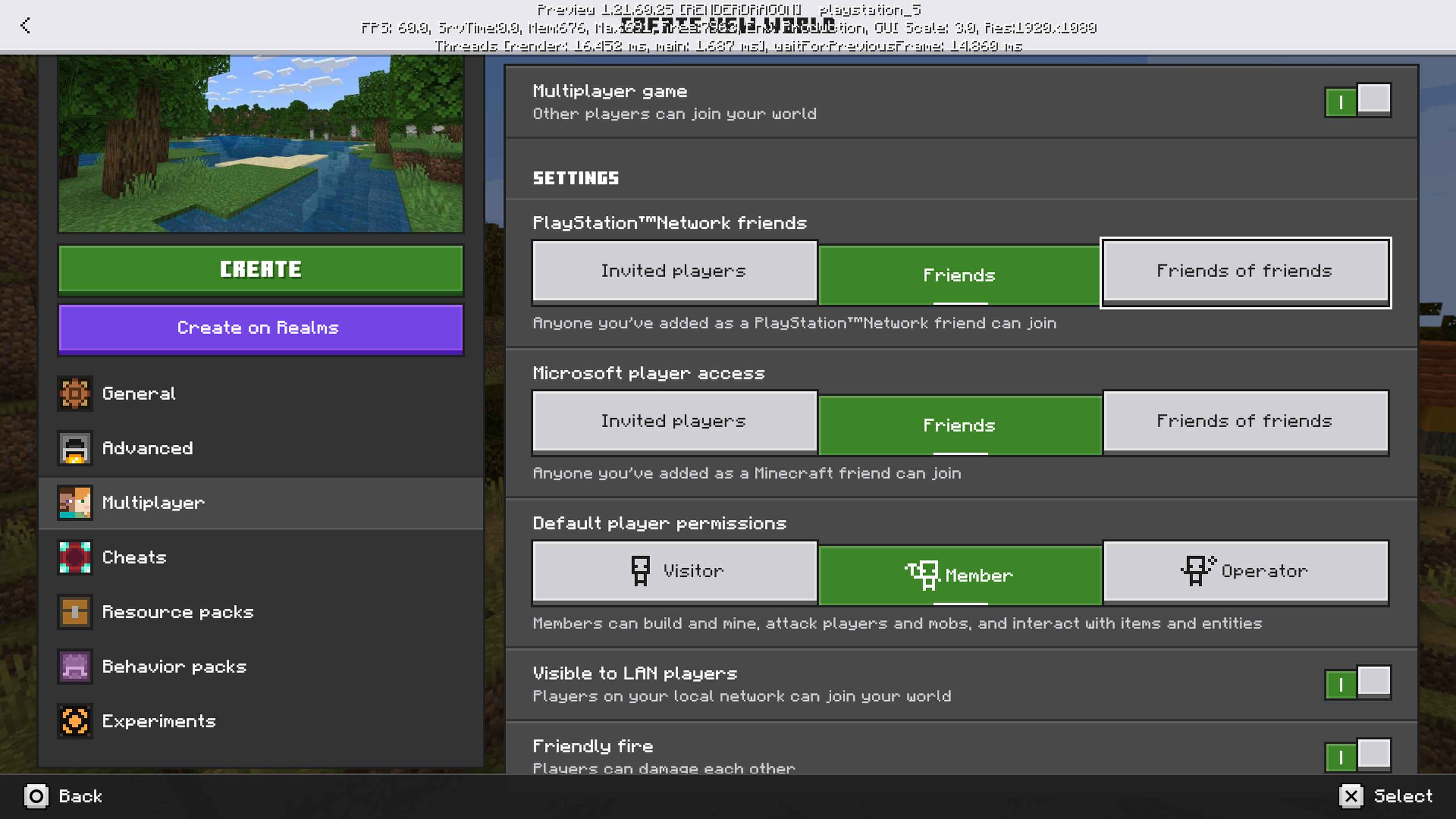Click the world preview thumbnail image
This screenshot has height=819, width=1456.
pos(260,144)
